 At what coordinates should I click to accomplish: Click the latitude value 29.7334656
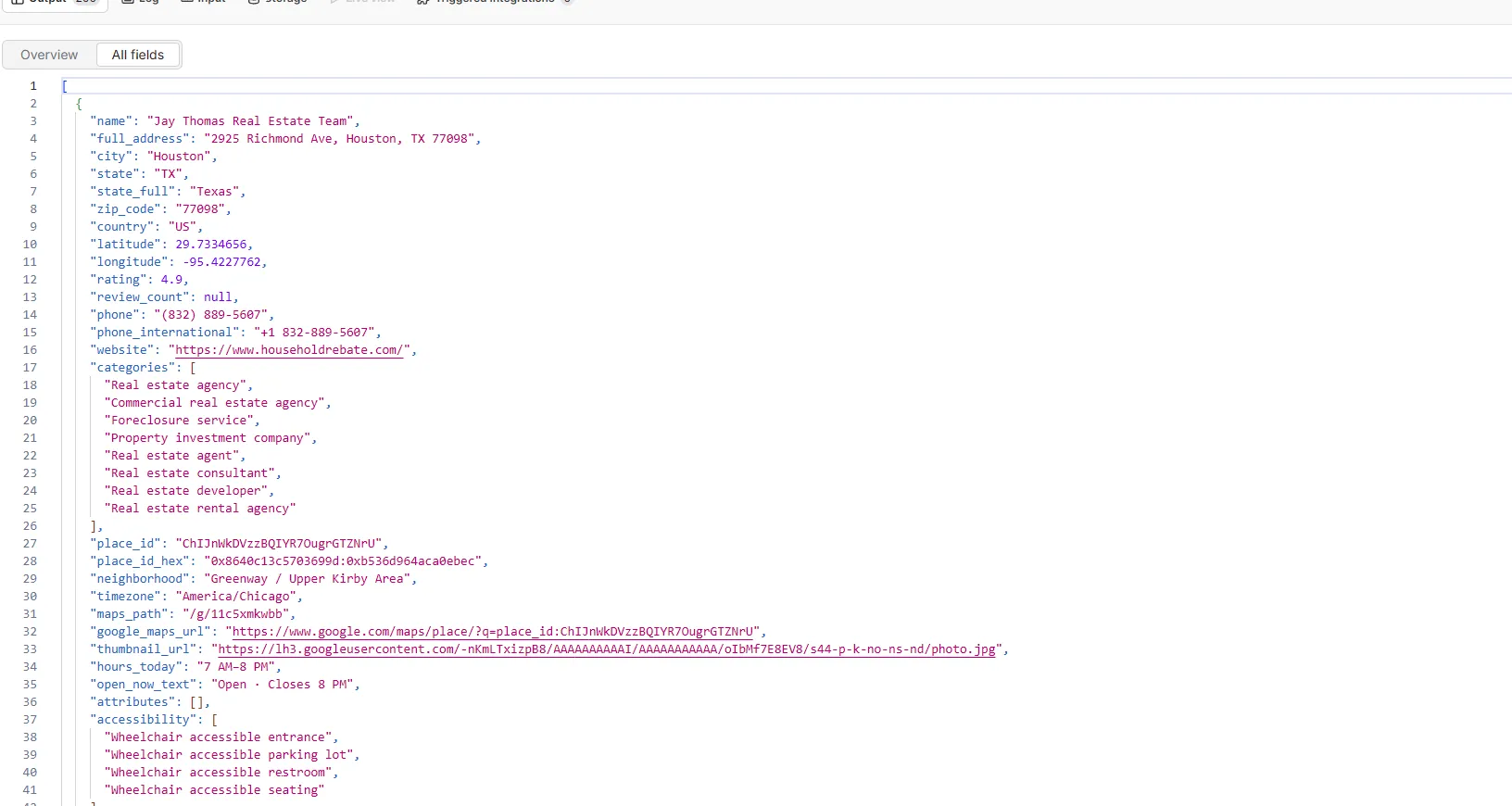211,245
